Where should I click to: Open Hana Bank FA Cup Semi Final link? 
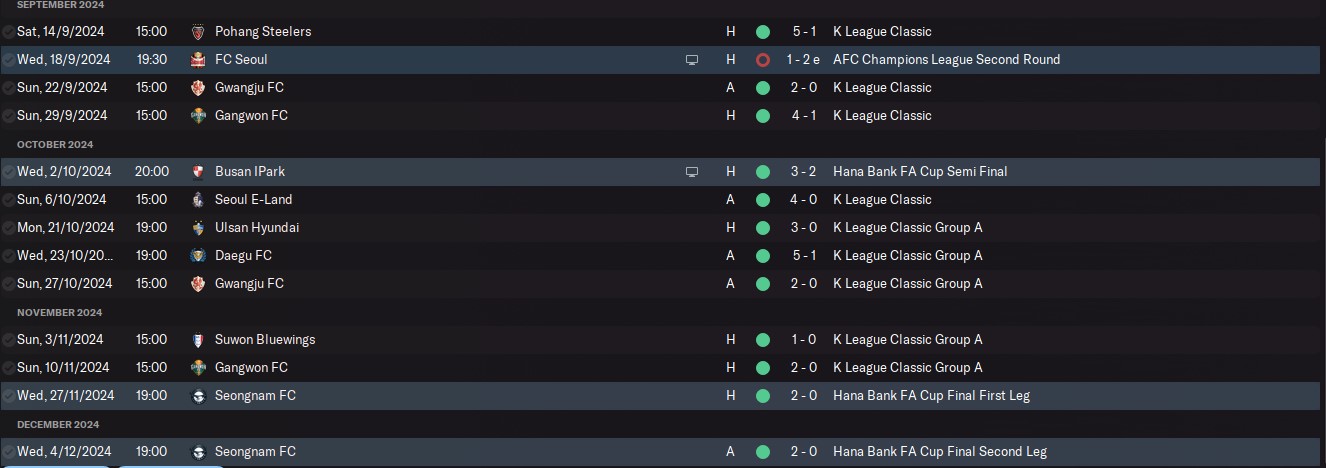point(920,172)
